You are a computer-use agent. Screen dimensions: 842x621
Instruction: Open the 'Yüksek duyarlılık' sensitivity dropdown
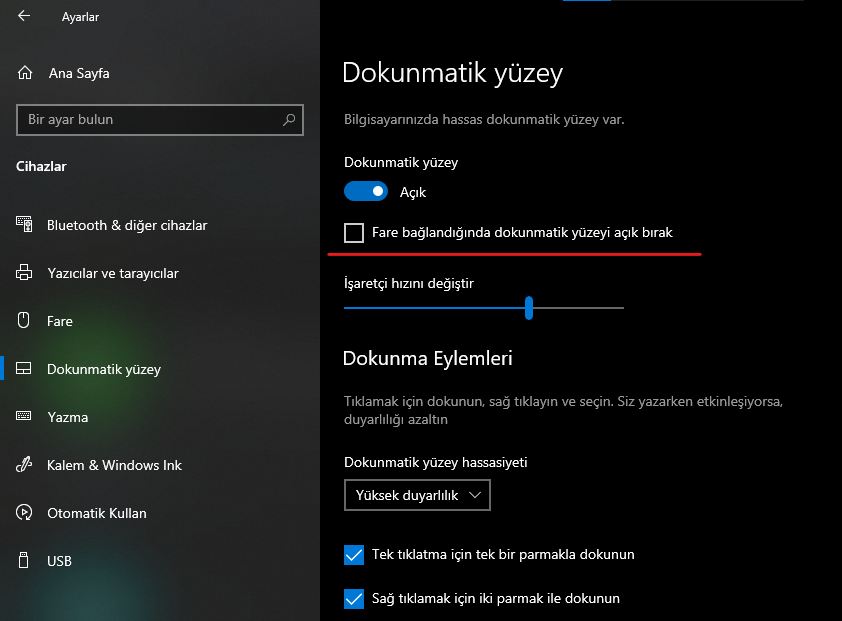click(417, 494)
